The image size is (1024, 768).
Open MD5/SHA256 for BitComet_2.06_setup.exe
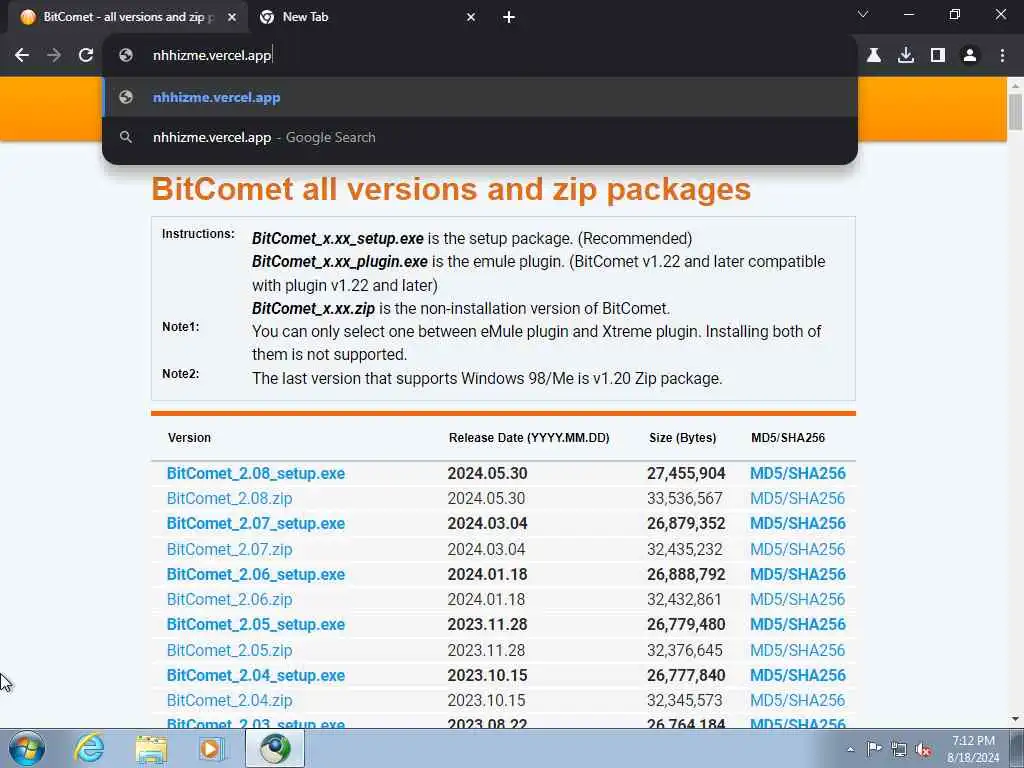coord(797,574)
